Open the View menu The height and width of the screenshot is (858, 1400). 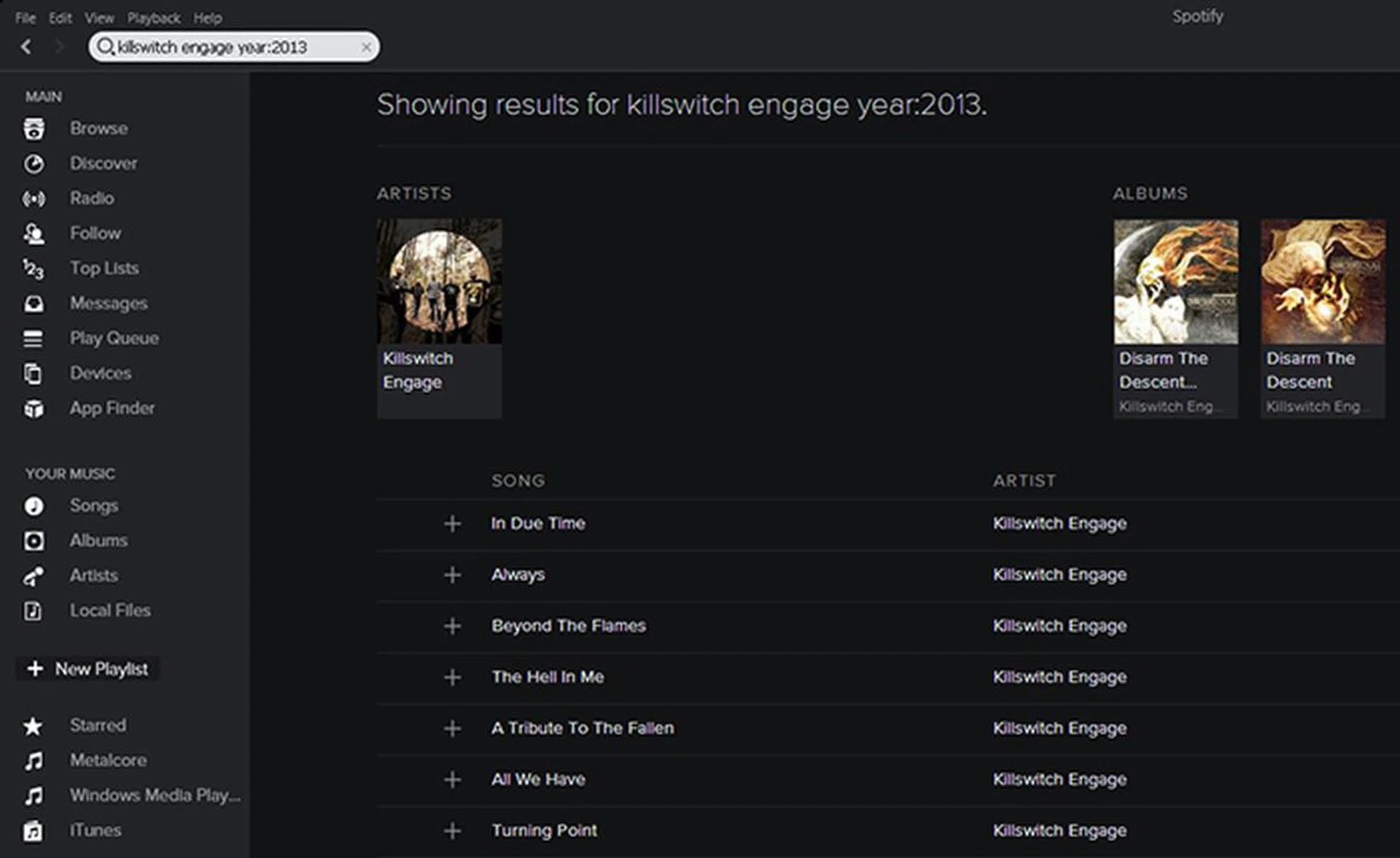pos(98,18)
